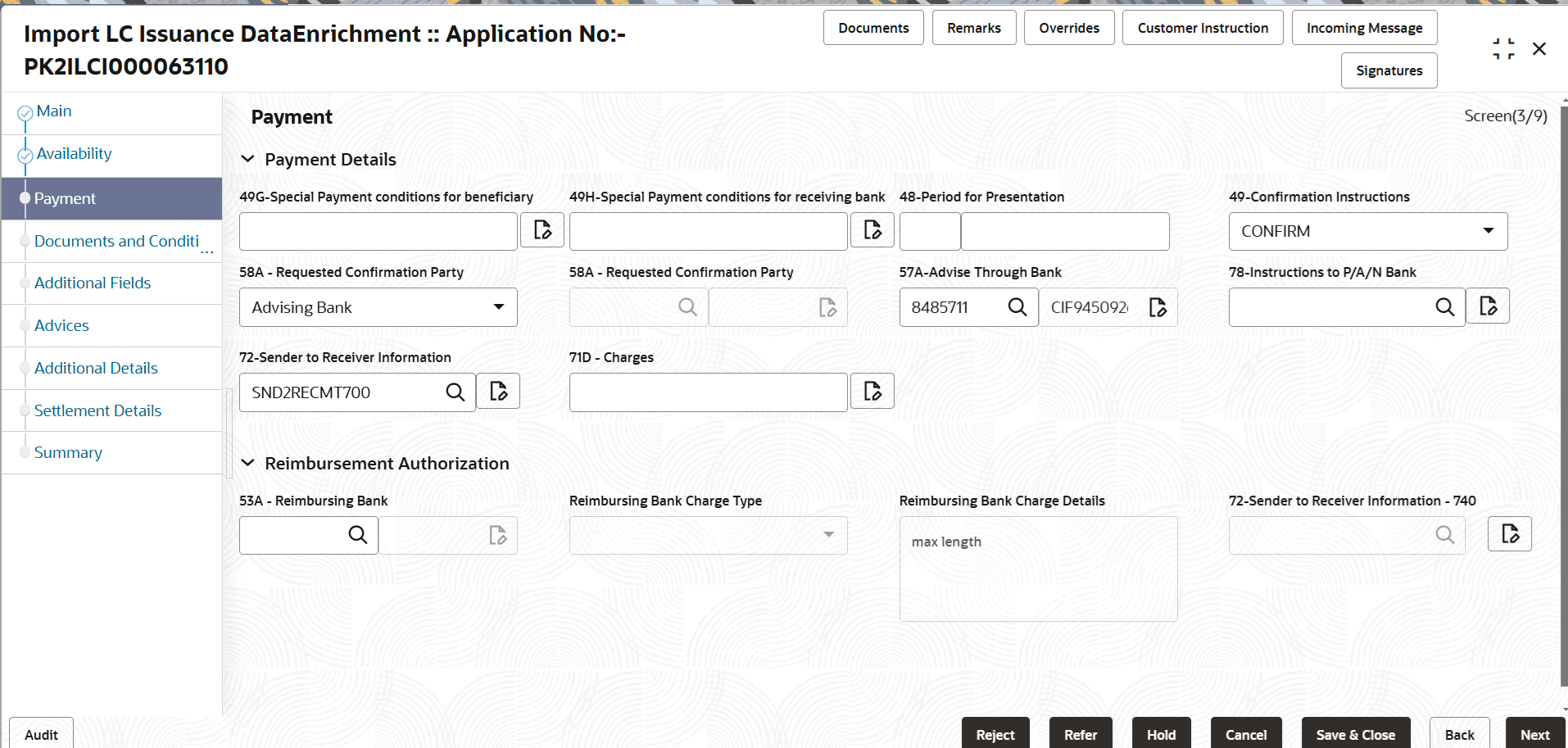1568x748 pixels.
Task: Open Advices step in sidebar
Action: click(x=61, y=325)
